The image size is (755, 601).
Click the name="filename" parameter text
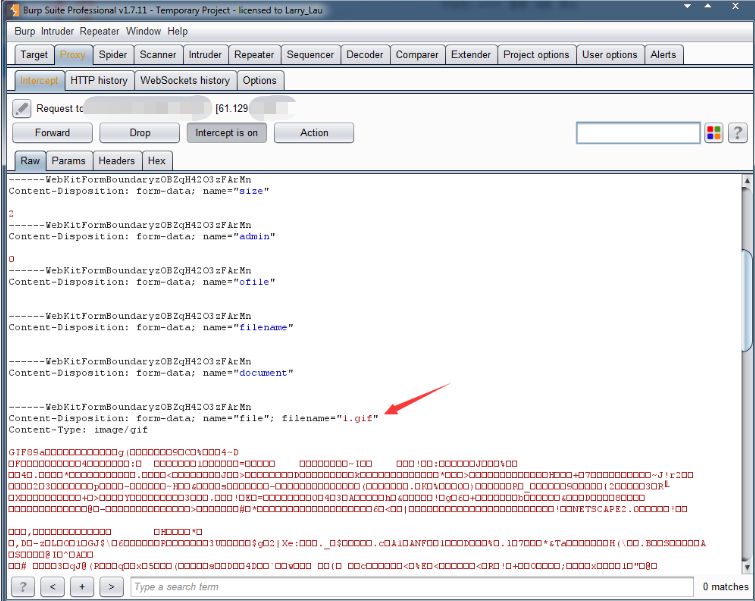point(248,327)
